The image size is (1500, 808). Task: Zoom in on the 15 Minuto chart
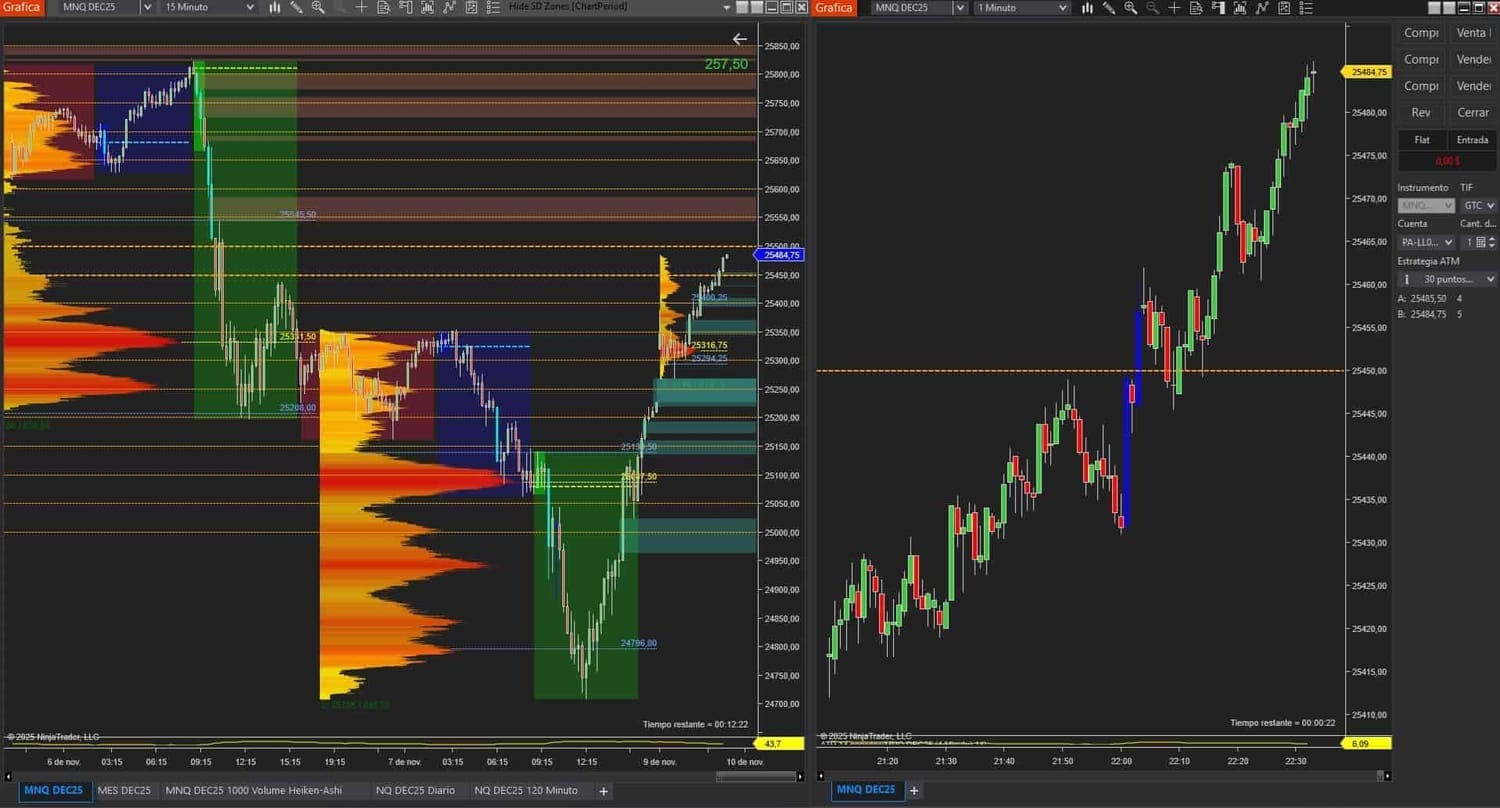point(318,7)
